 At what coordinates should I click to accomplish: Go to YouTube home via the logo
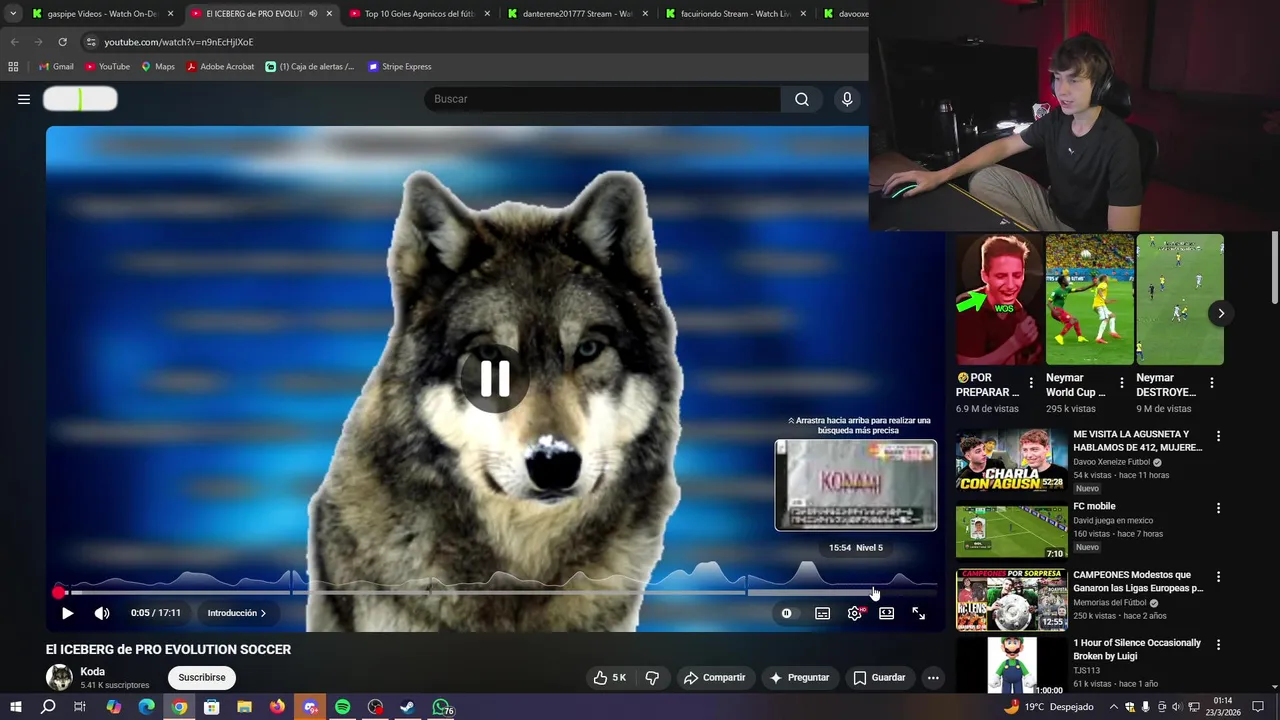[x=80, y=99]
